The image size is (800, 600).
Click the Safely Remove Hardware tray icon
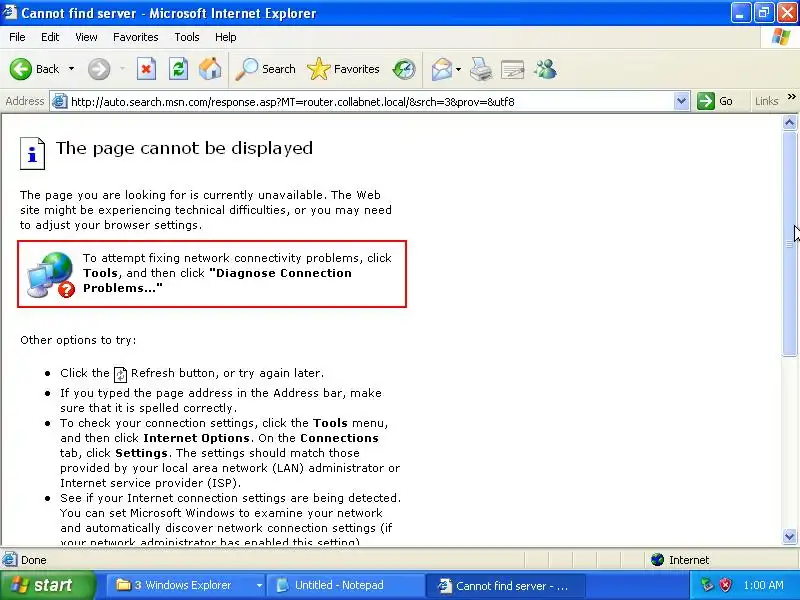click(x=707, y=585)
